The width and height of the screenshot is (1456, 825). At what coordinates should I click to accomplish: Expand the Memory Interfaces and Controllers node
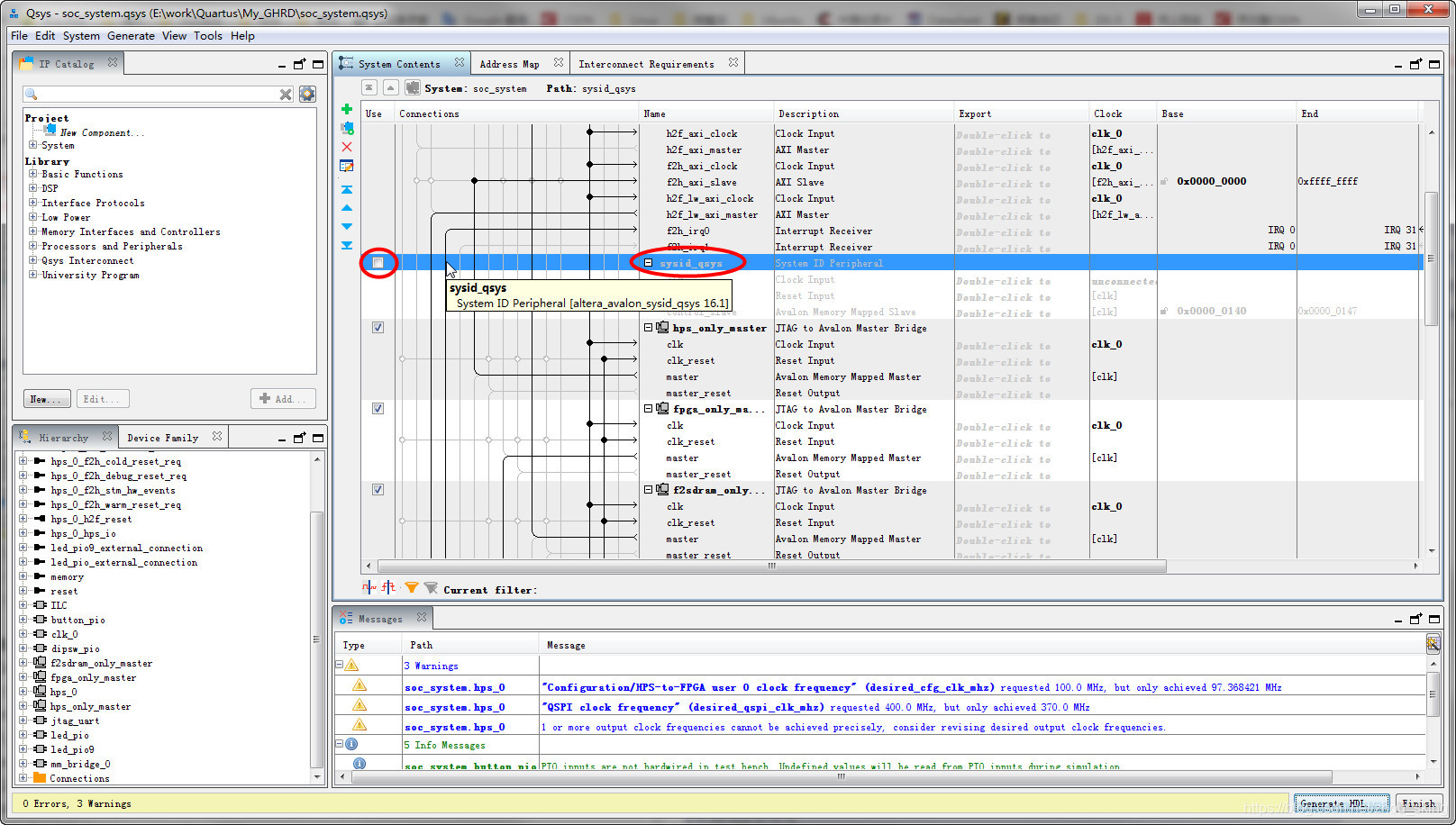click(x=33, y=231)
